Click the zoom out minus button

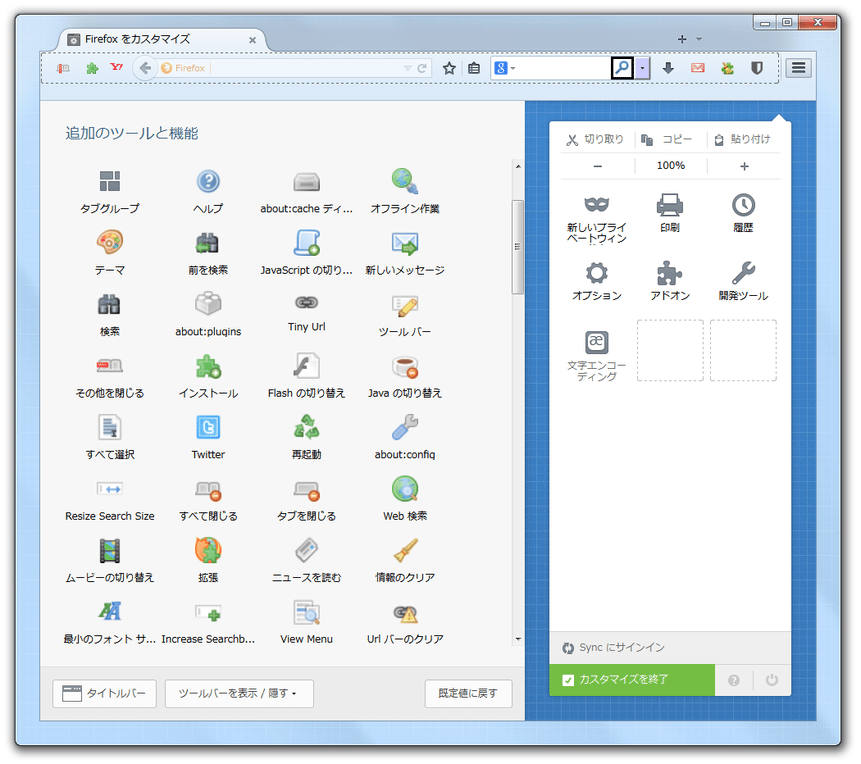coord(597,166)
